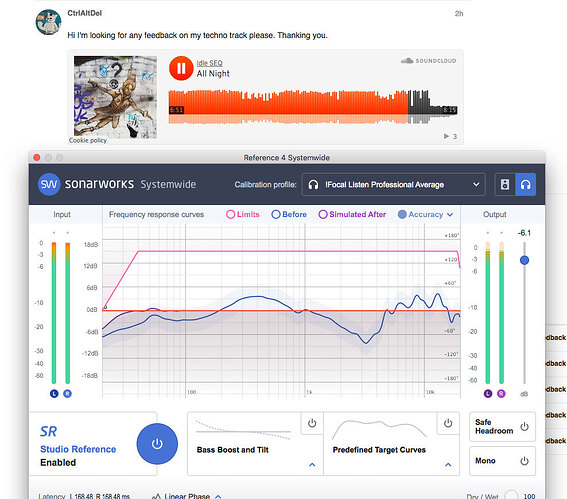
Task: Open the Calibration profile dropdown
Action: pyautogui.click(x=393, y=184)
